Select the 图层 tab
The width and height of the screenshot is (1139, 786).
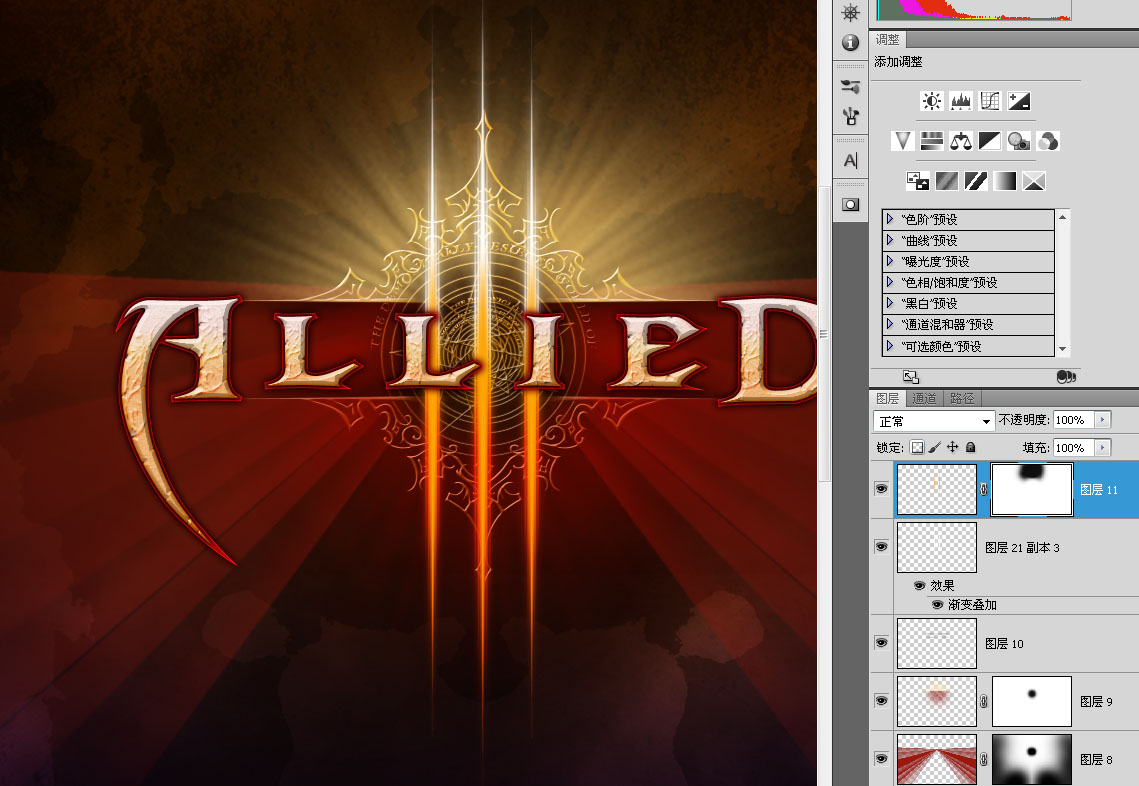click(888, 398)
